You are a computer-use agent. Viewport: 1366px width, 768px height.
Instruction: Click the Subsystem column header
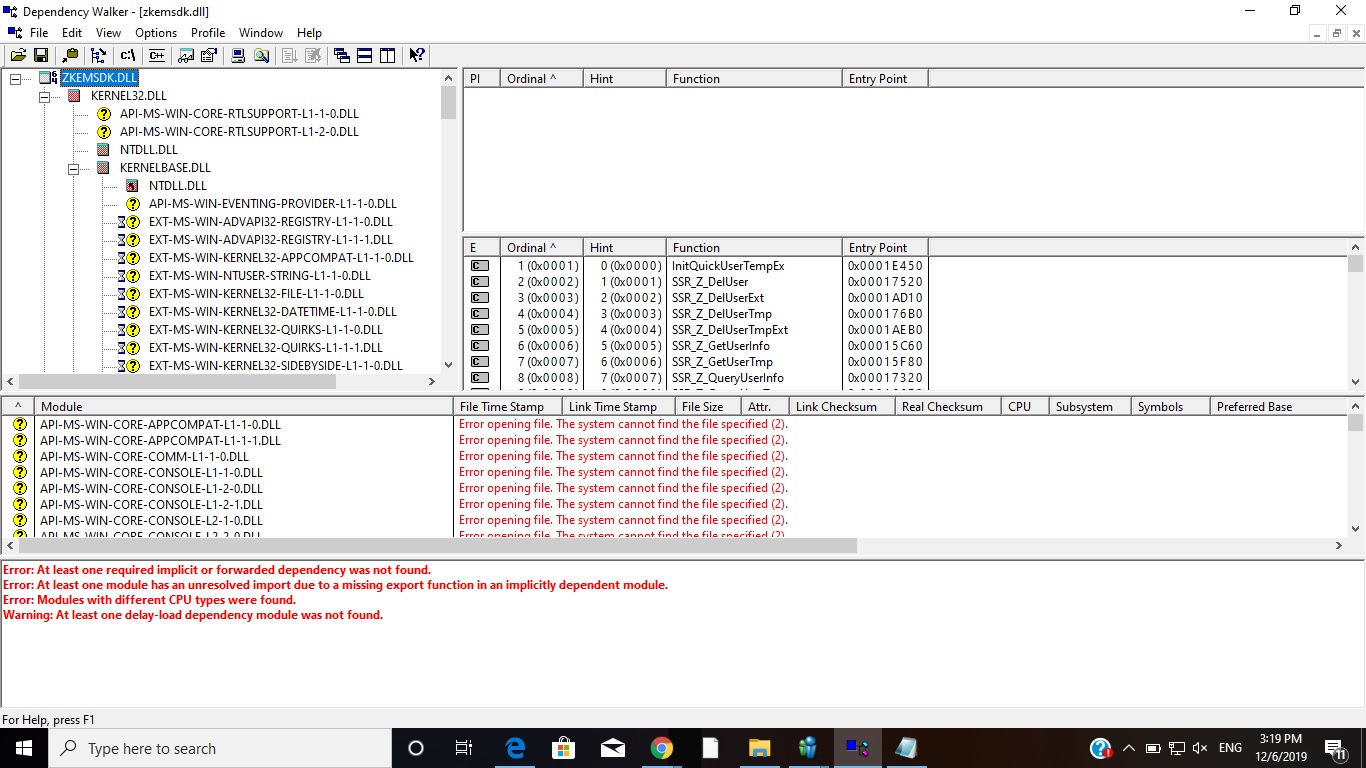1090,407
